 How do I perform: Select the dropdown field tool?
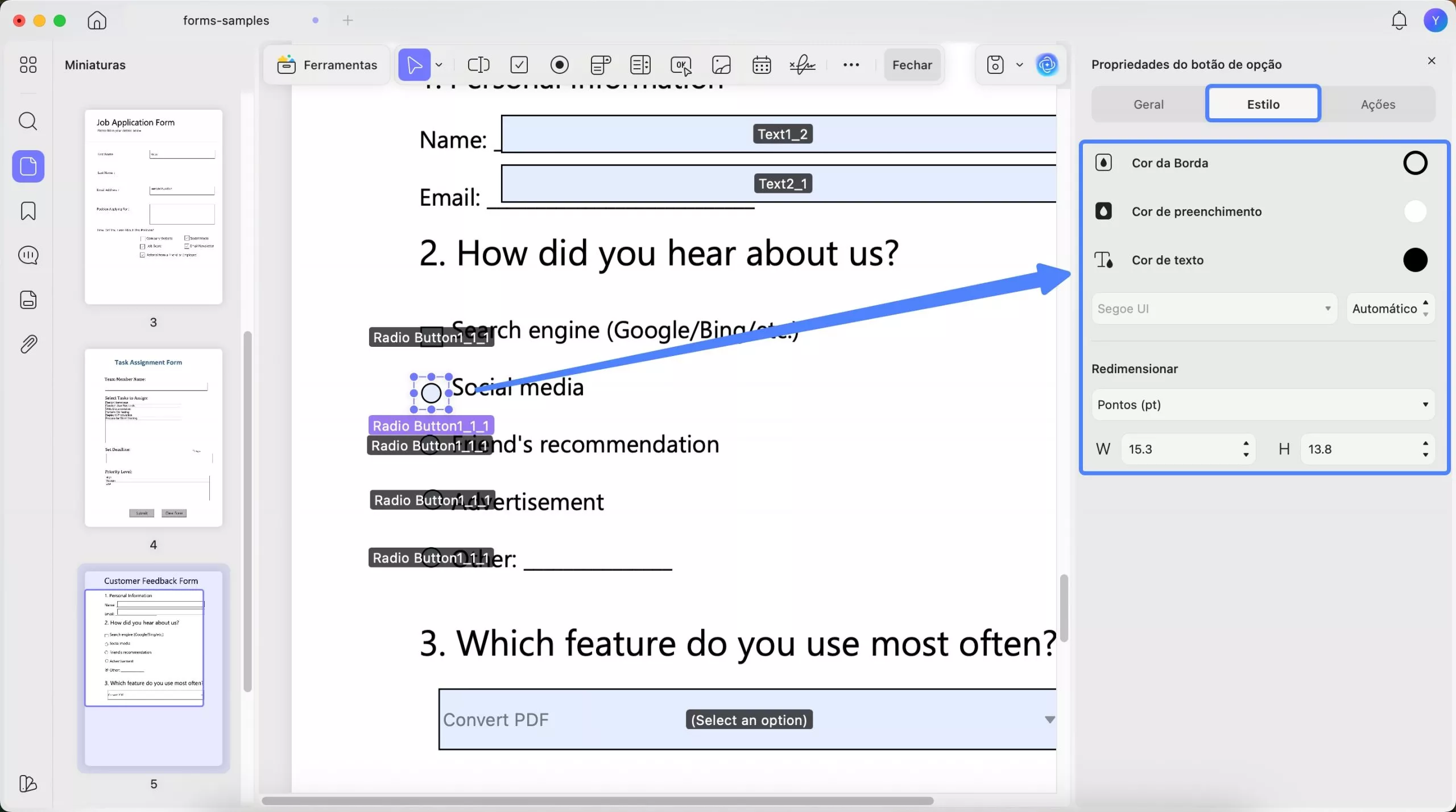tap(601, 65)
